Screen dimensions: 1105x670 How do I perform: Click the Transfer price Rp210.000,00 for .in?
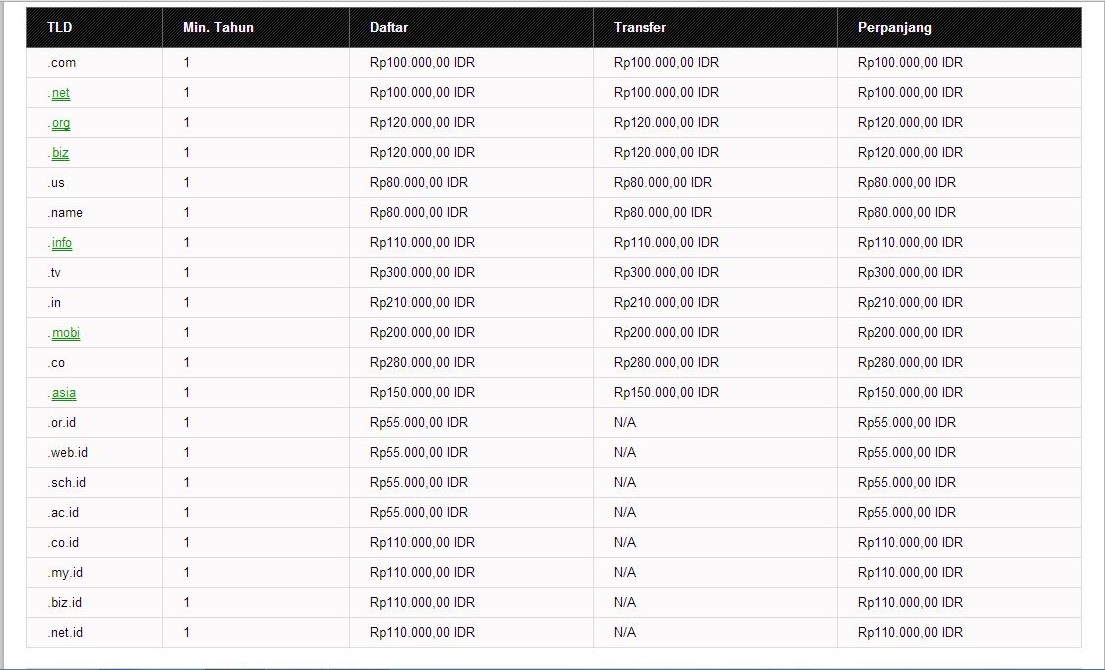coord(666,303)
